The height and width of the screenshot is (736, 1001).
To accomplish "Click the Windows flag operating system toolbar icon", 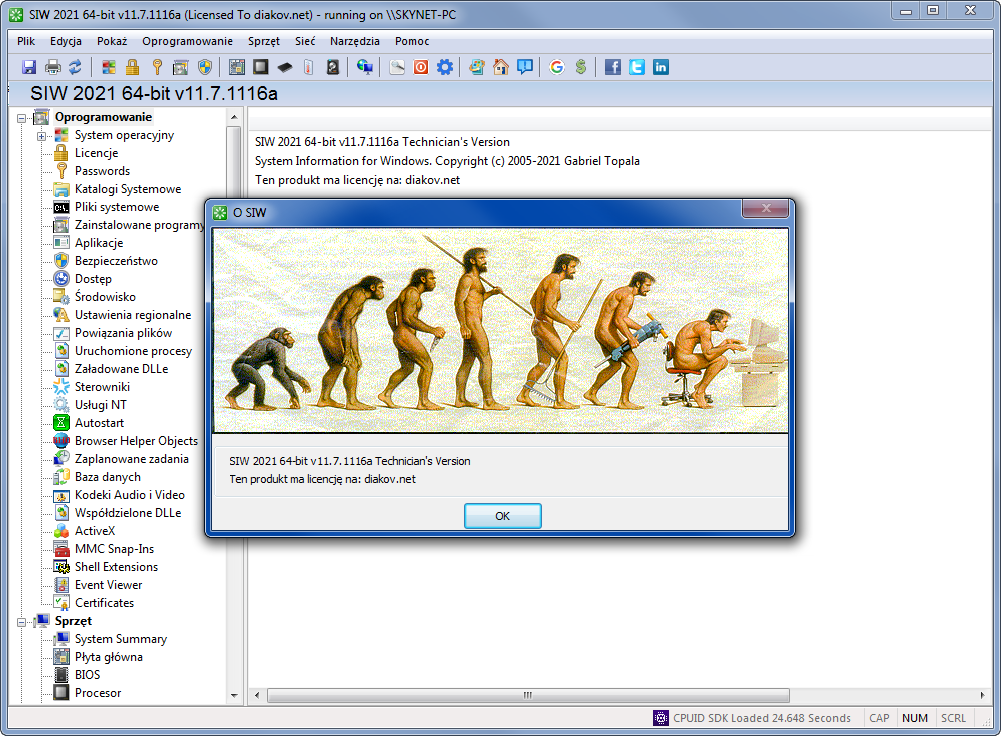I will coord(109,67).
